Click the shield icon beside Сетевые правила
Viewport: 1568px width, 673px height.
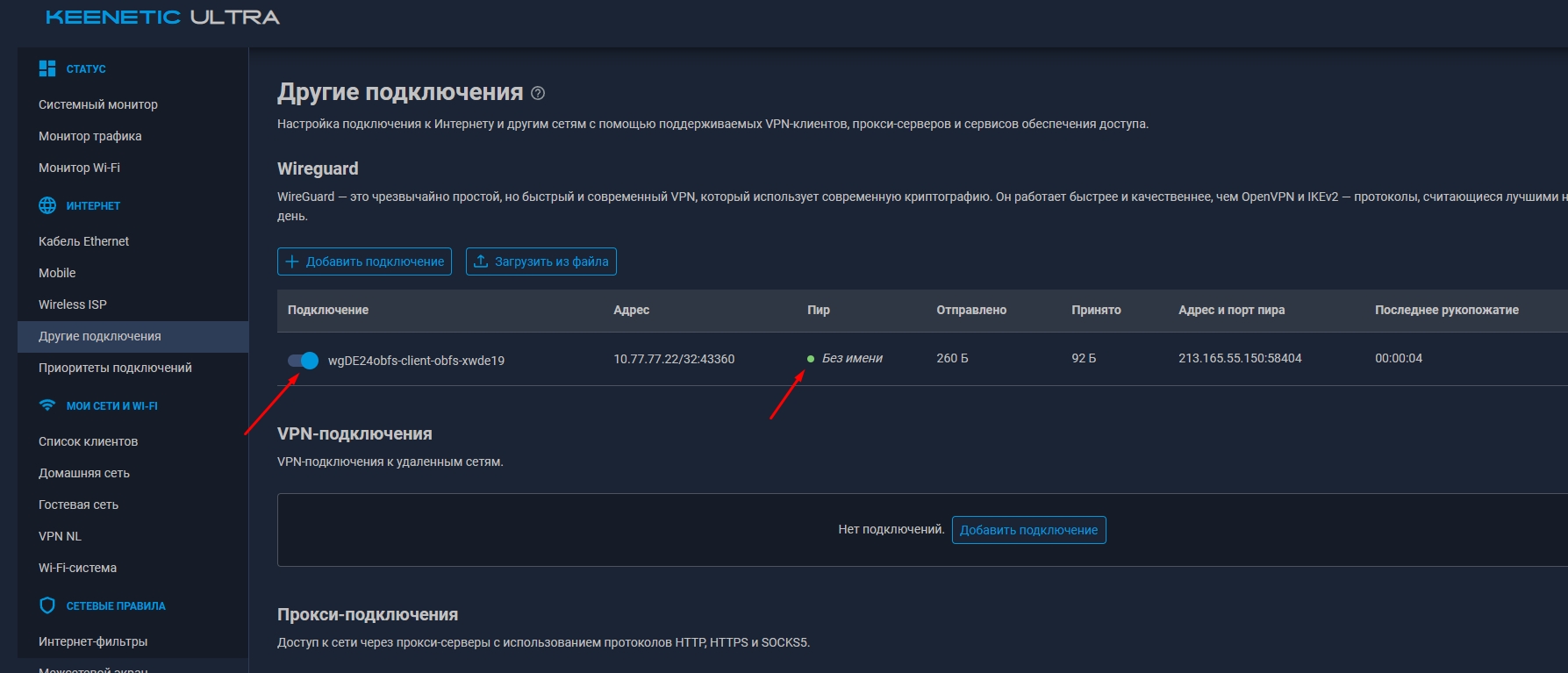point(47,605)
